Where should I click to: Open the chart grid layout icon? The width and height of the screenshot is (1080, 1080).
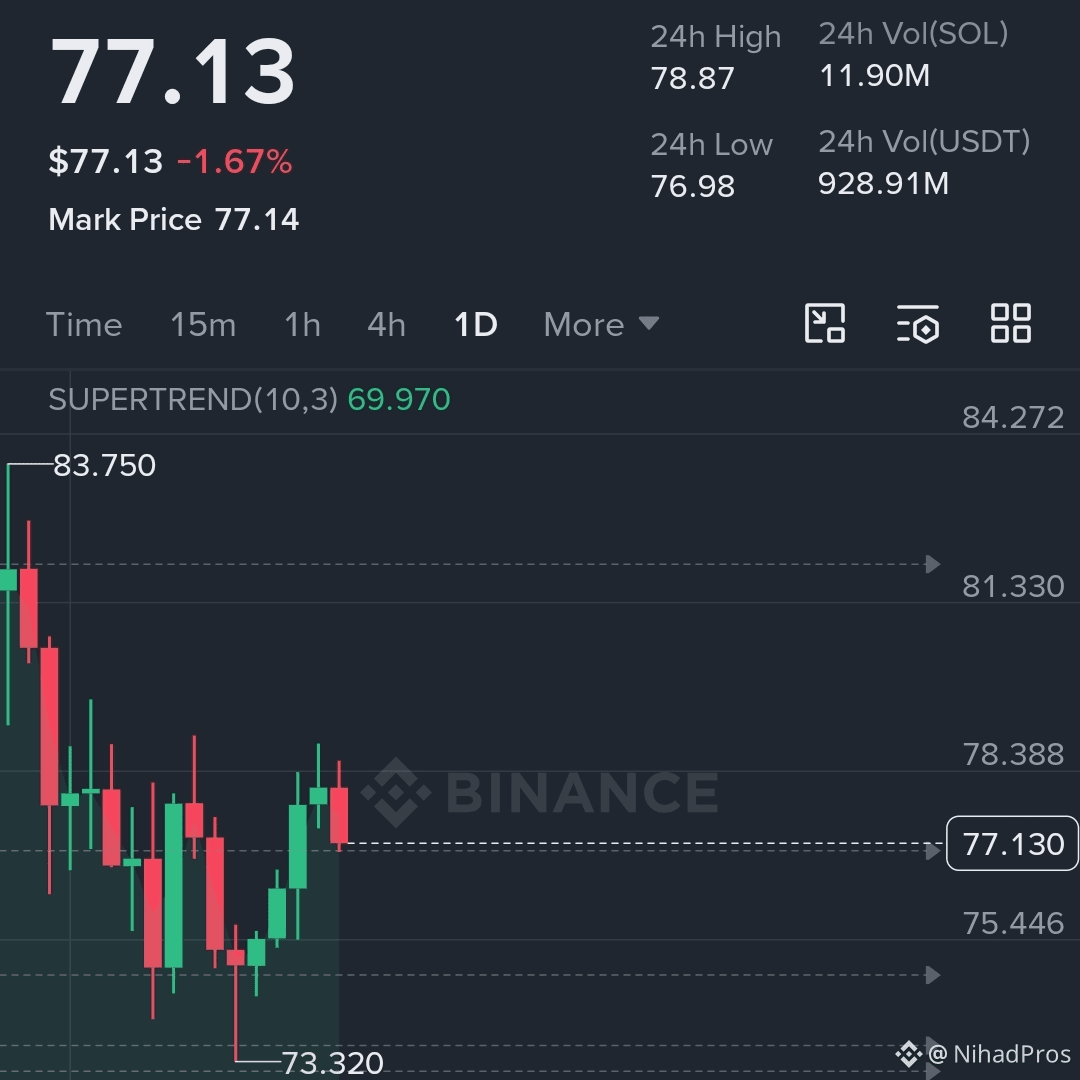coord(1010,323)
